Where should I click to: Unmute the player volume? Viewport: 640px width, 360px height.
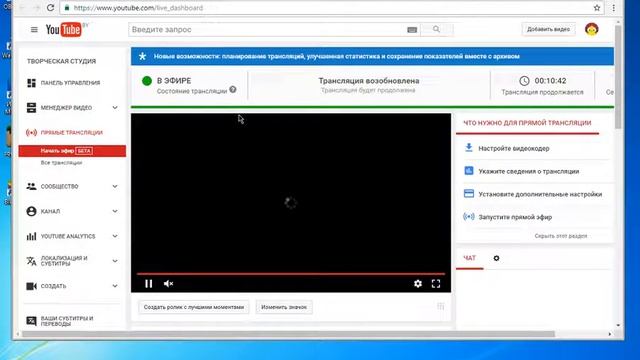[x=168, y=284]
